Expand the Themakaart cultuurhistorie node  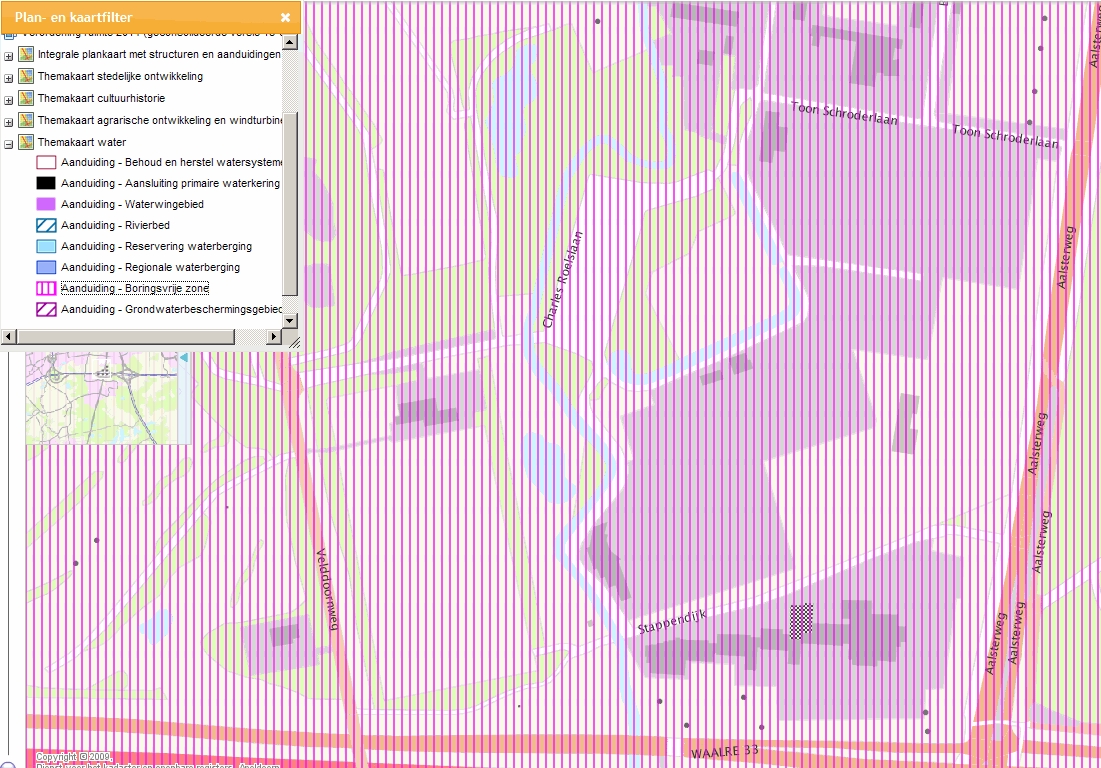pos(8,100)
